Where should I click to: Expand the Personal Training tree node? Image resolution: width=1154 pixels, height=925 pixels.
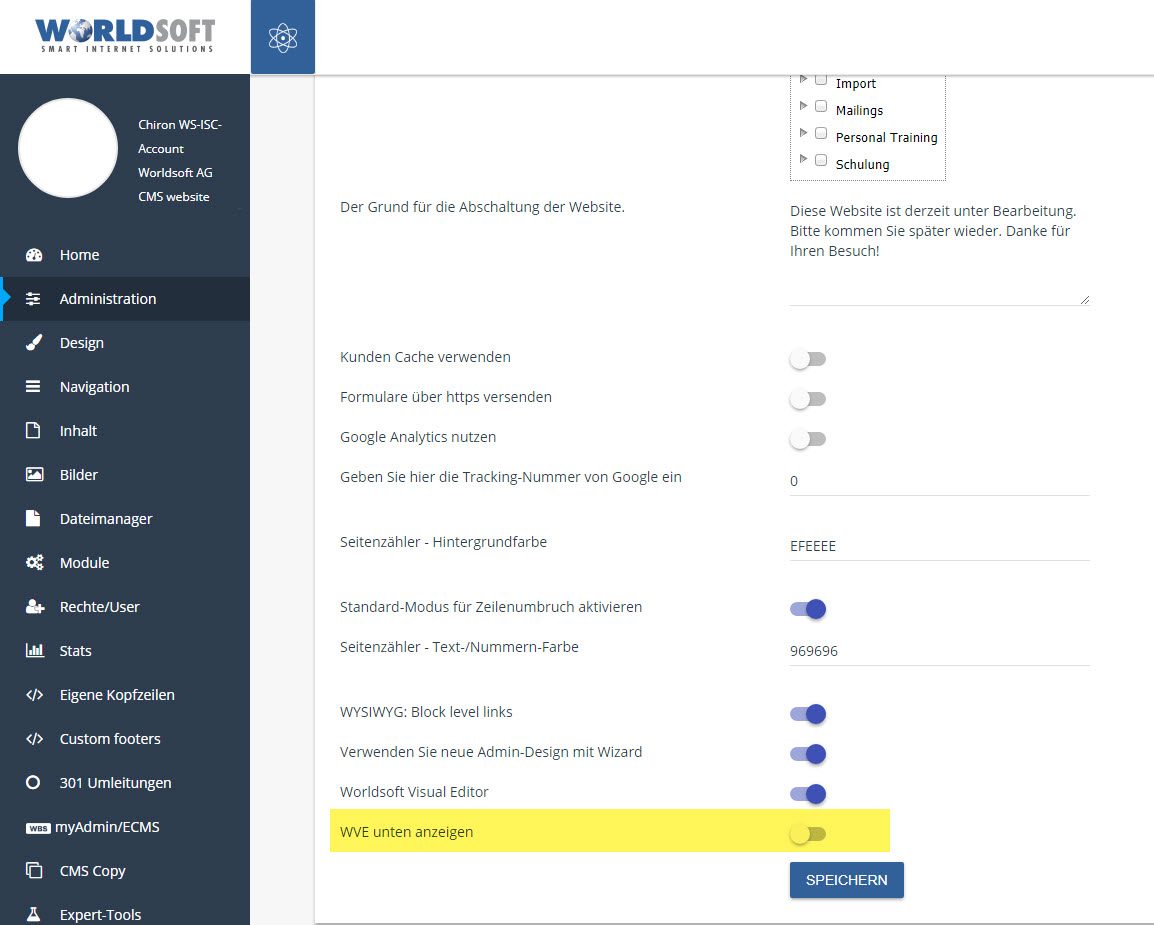[x=803, y=132]
